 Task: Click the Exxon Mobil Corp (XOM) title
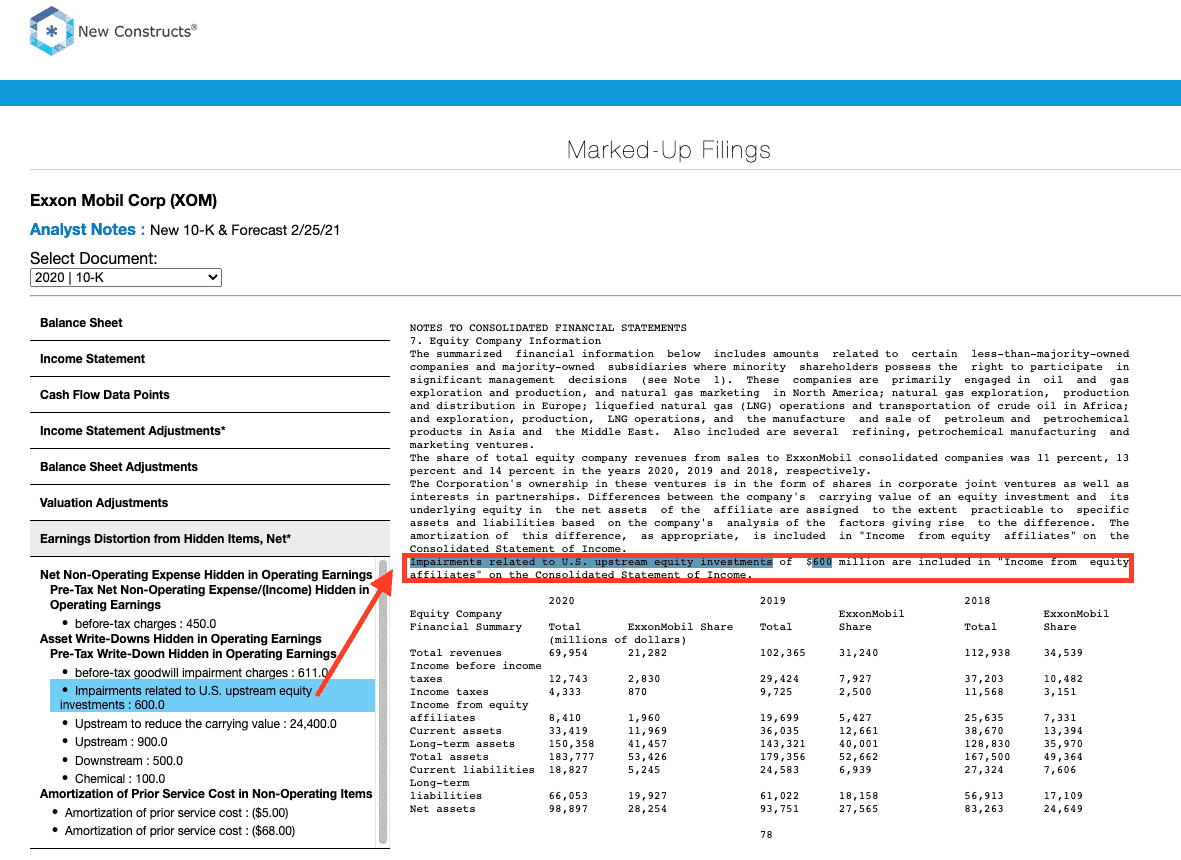pos(124,200)
